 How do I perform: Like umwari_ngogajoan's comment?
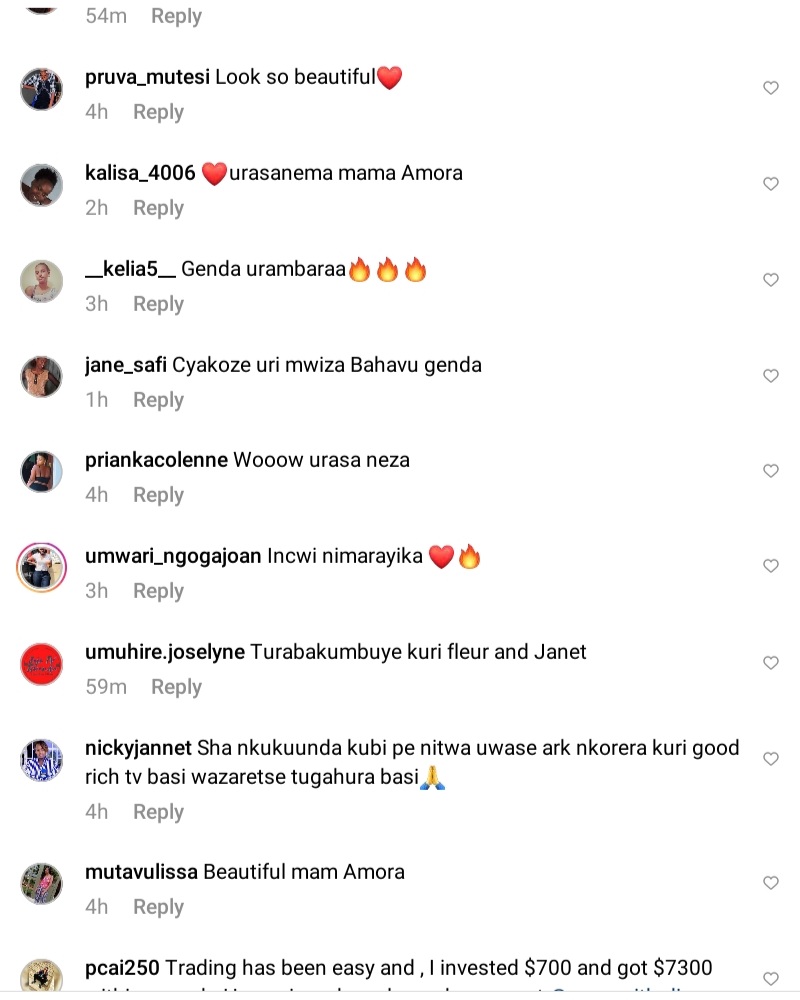tap(771, 566)
